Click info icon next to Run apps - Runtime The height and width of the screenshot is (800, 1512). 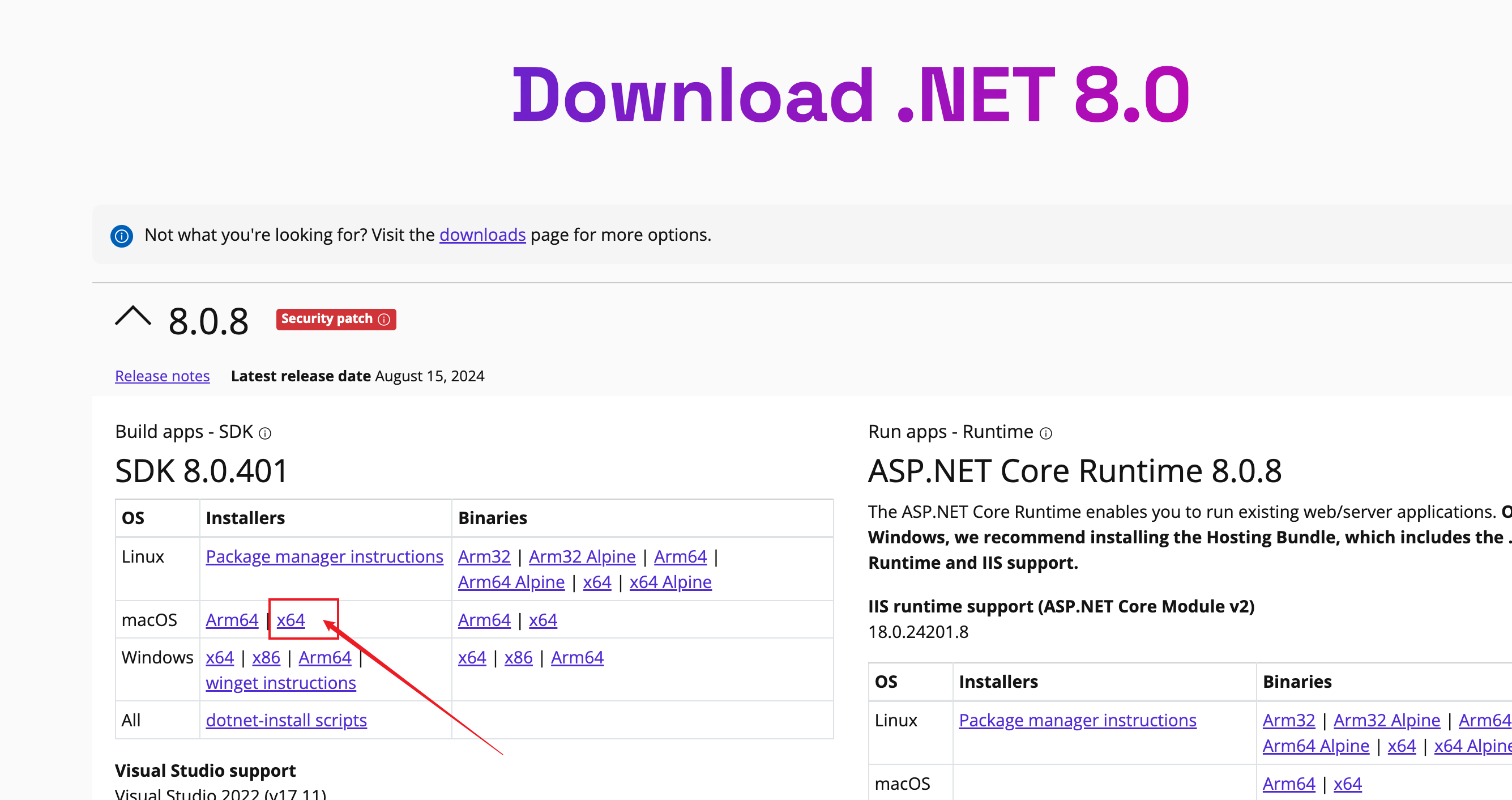point(1045,433)
